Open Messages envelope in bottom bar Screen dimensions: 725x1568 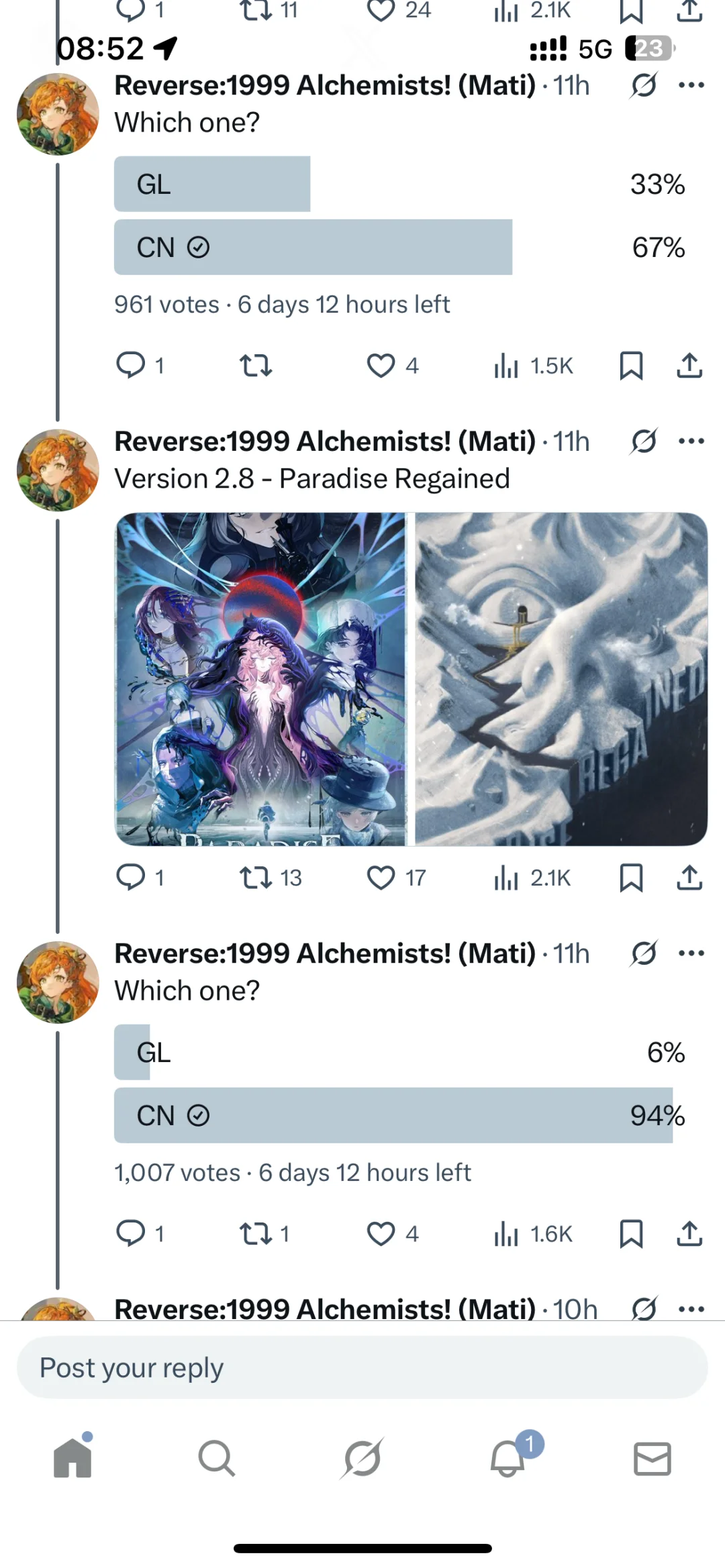pos(652,1459)
